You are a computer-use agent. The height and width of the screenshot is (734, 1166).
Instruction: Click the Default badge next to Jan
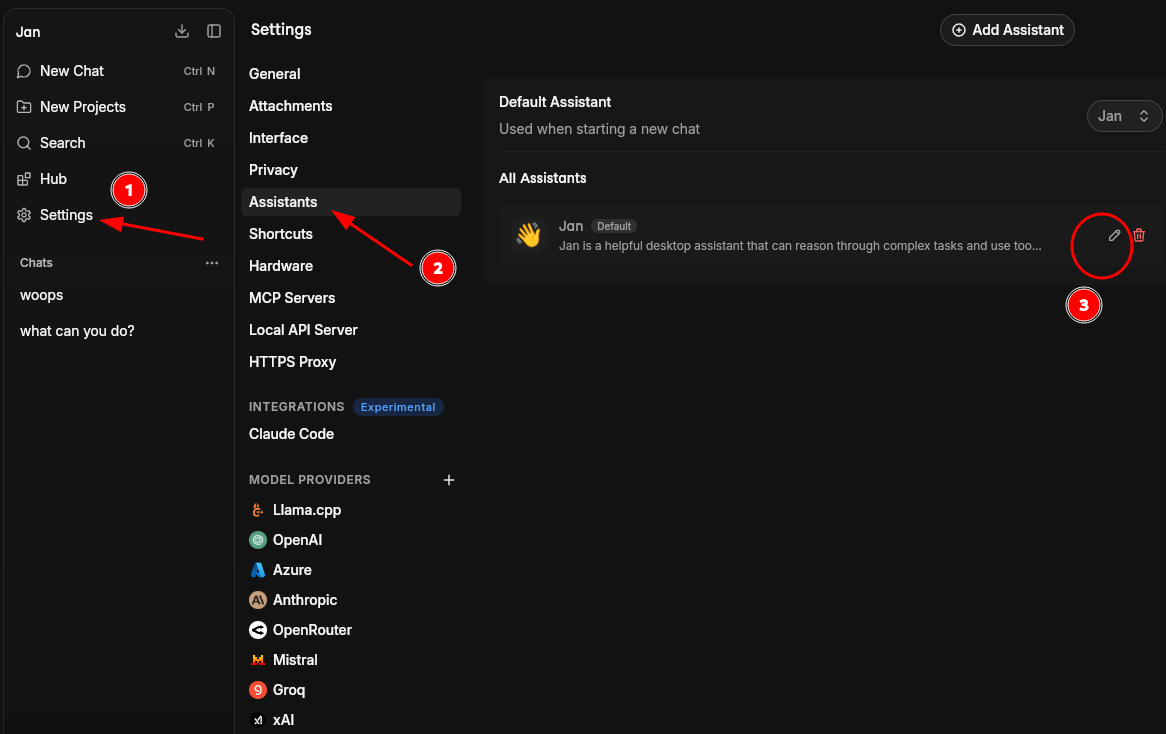click(x=613, y=226)
